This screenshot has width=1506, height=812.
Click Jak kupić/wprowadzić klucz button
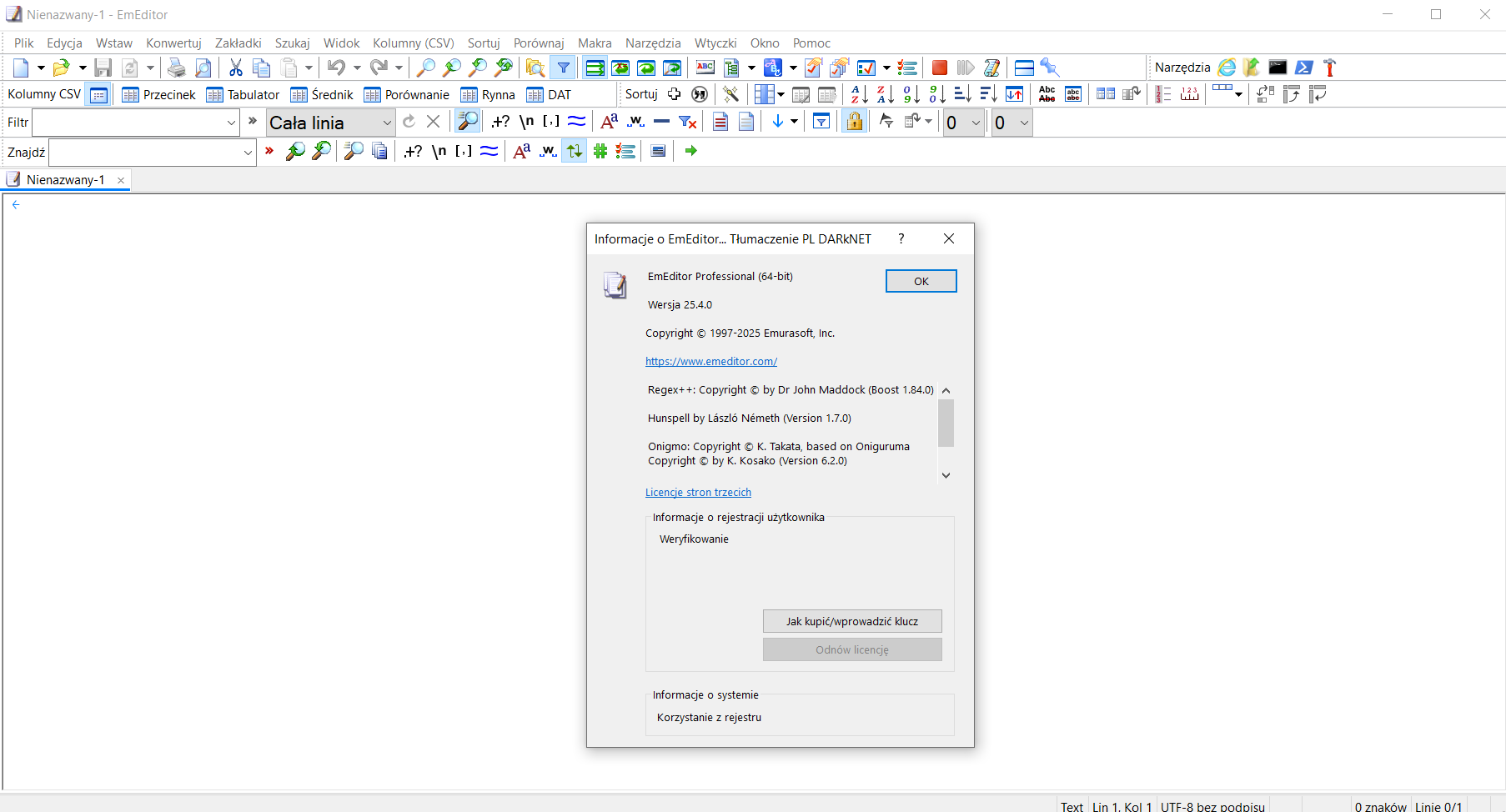pyautogui.click(x=852, y=621)
